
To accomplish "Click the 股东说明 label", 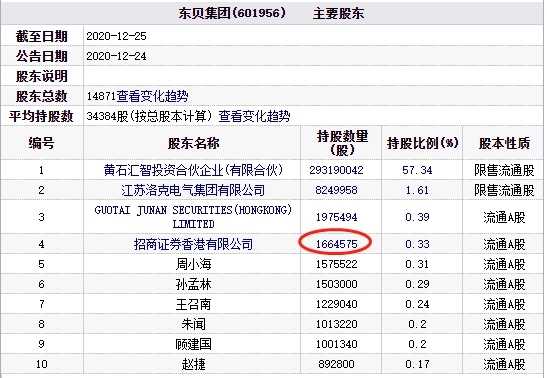I will coord(42,76).
